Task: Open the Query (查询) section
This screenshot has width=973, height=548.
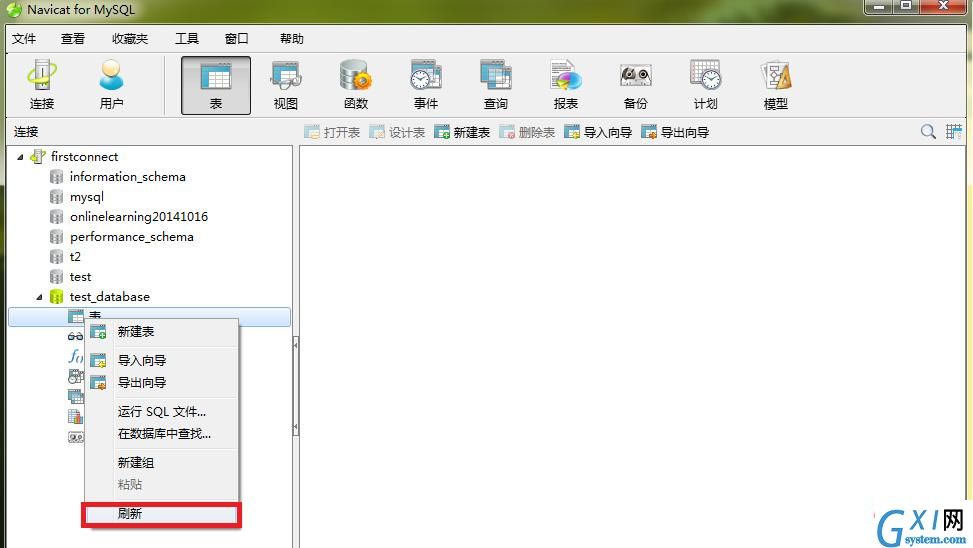Action: 495,86
